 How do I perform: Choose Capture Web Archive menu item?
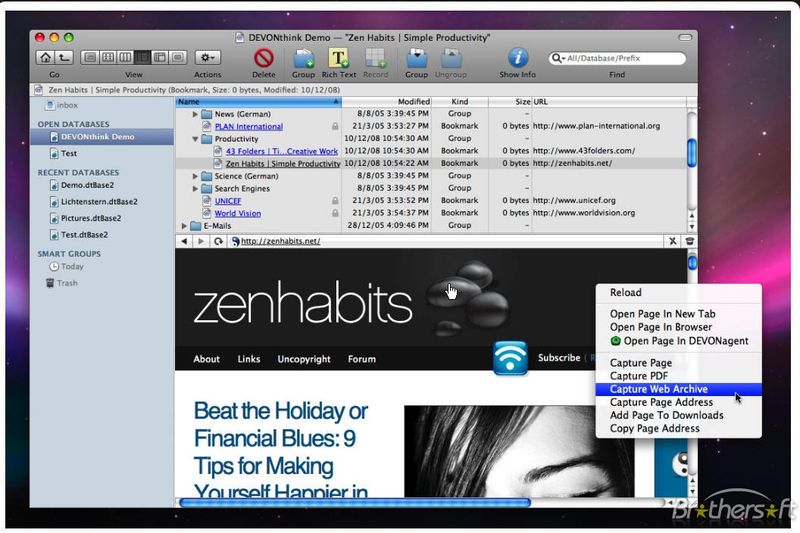tap(679, 389)
